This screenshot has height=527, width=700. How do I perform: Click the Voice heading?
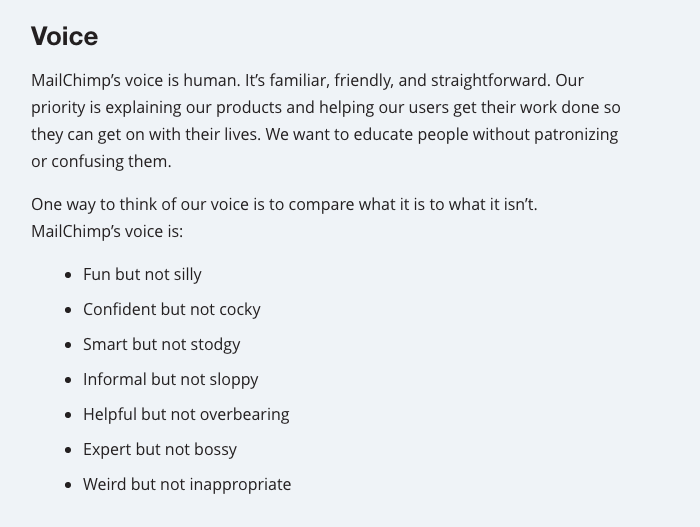tap(64, 36)
